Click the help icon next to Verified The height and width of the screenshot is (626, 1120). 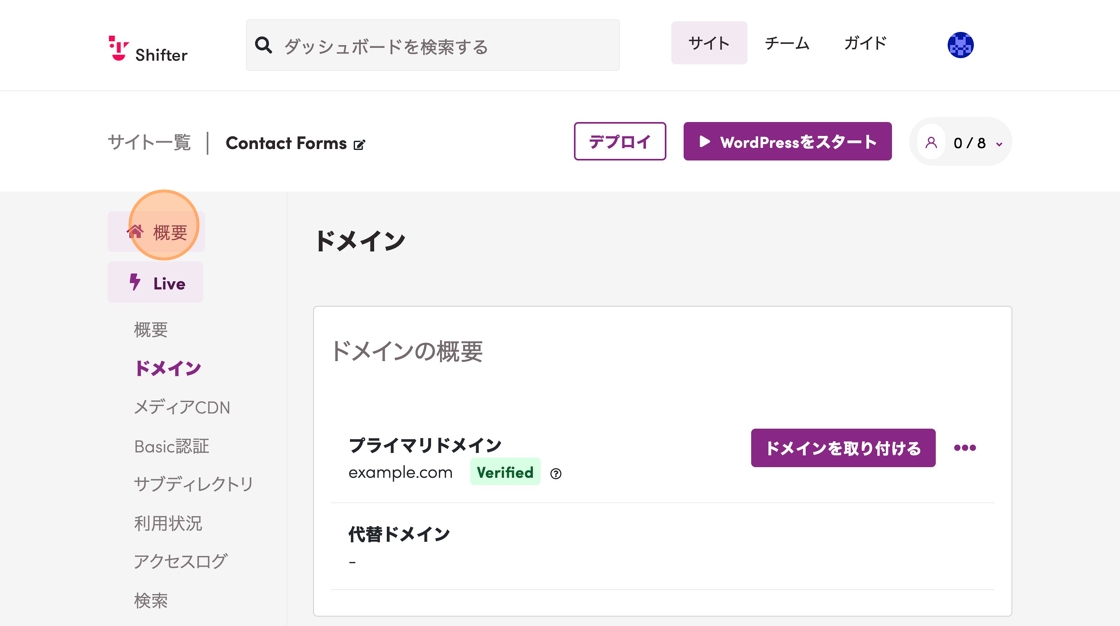[556, 474]
